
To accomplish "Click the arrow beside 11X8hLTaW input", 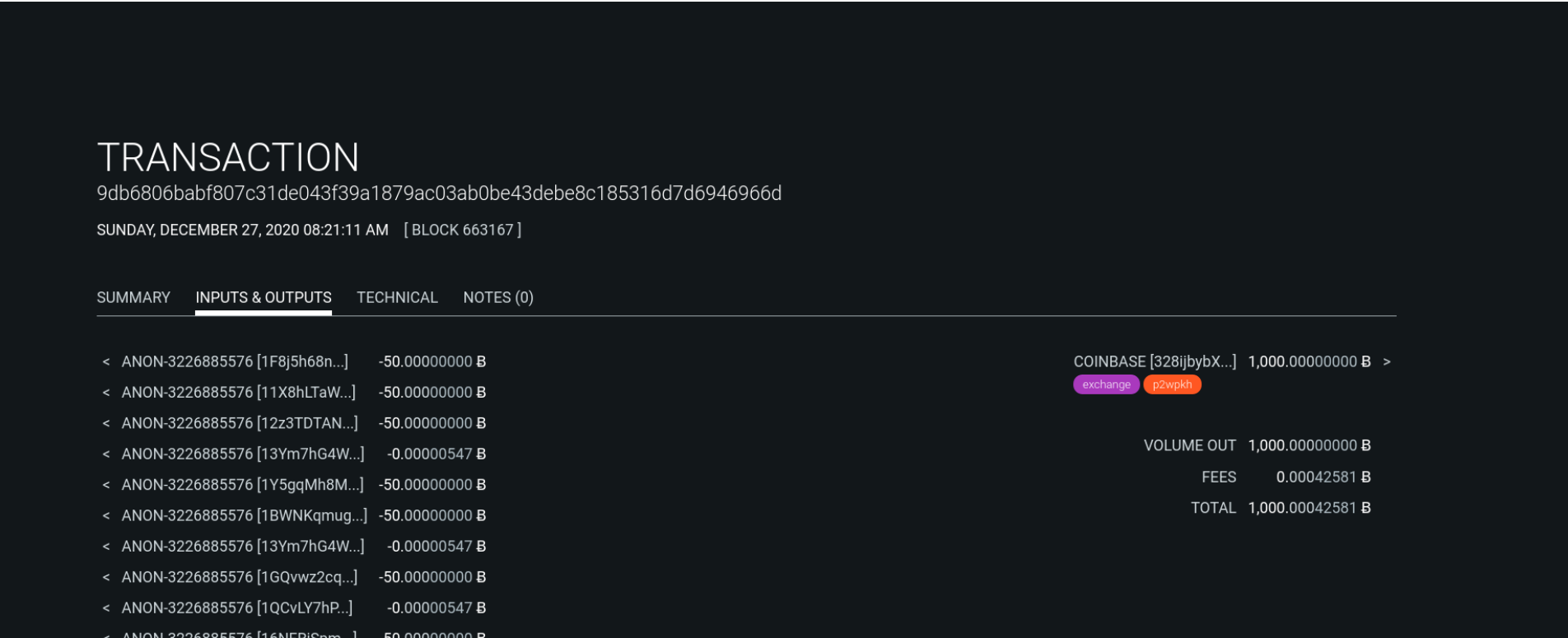I will [106, 393].
